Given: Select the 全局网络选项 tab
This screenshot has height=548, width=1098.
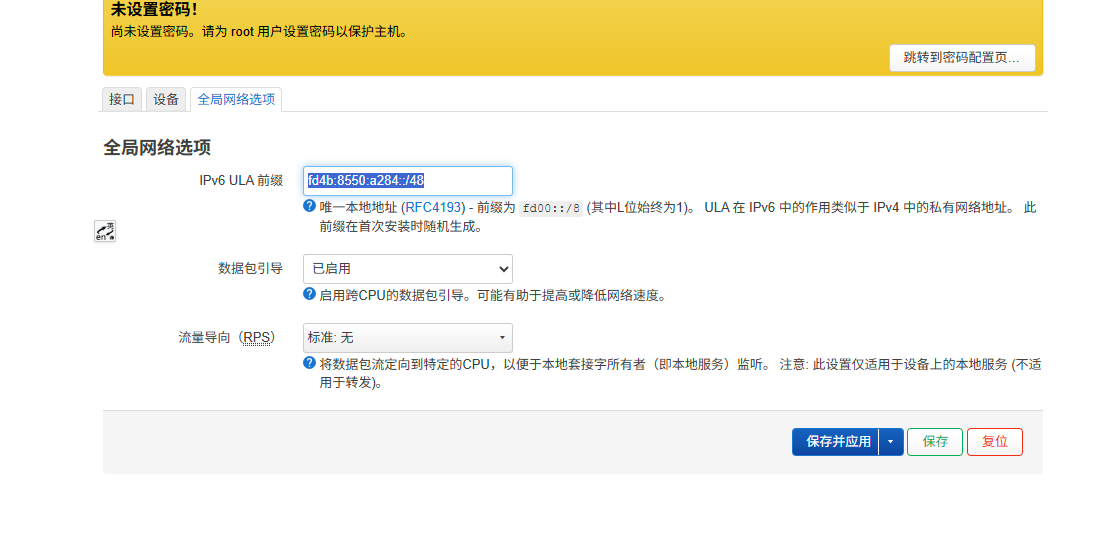Looking at the screenshot, I should (236, 99).
